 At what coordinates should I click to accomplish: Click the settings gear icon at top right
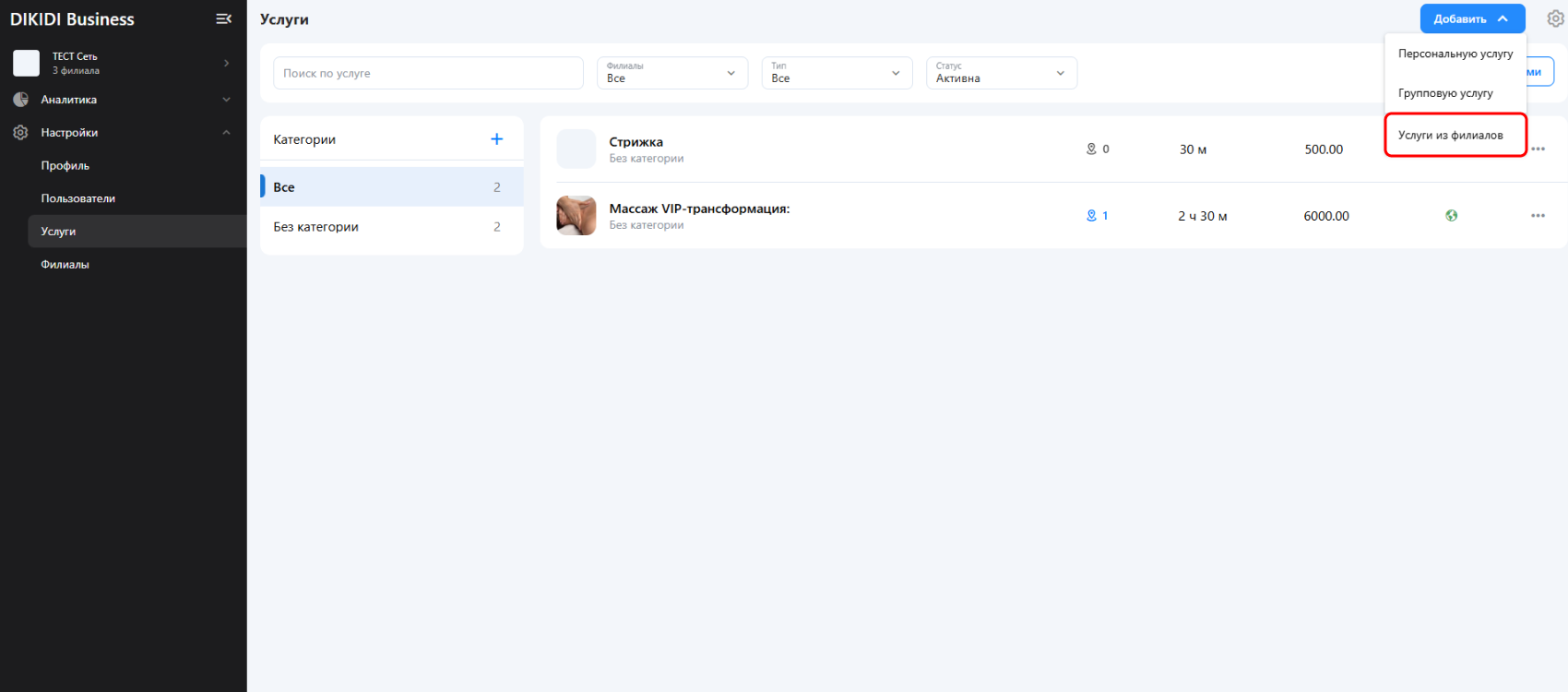point(1555,18)
